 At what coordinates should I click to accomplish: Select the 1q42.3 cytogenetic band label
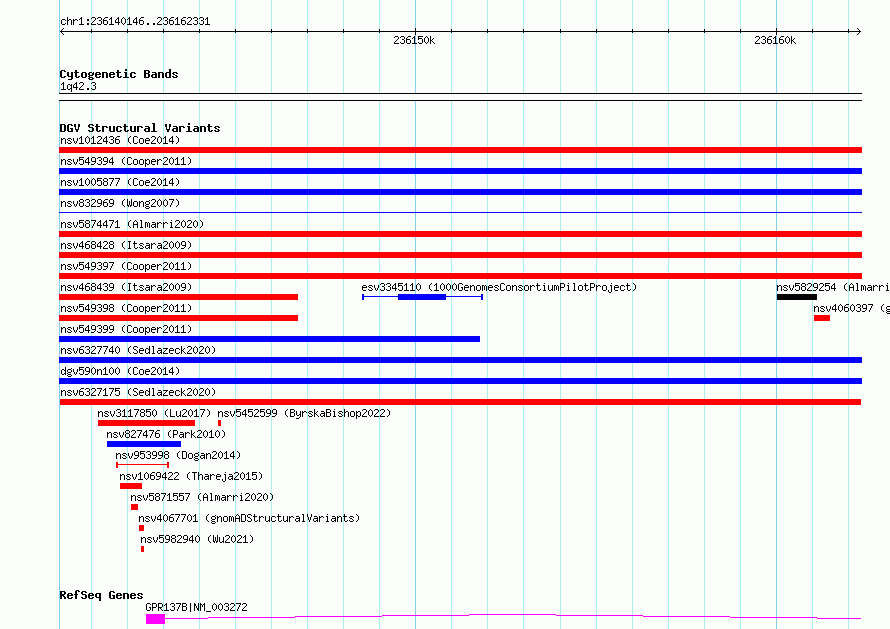pyautogui.click(x=78, y=86)
